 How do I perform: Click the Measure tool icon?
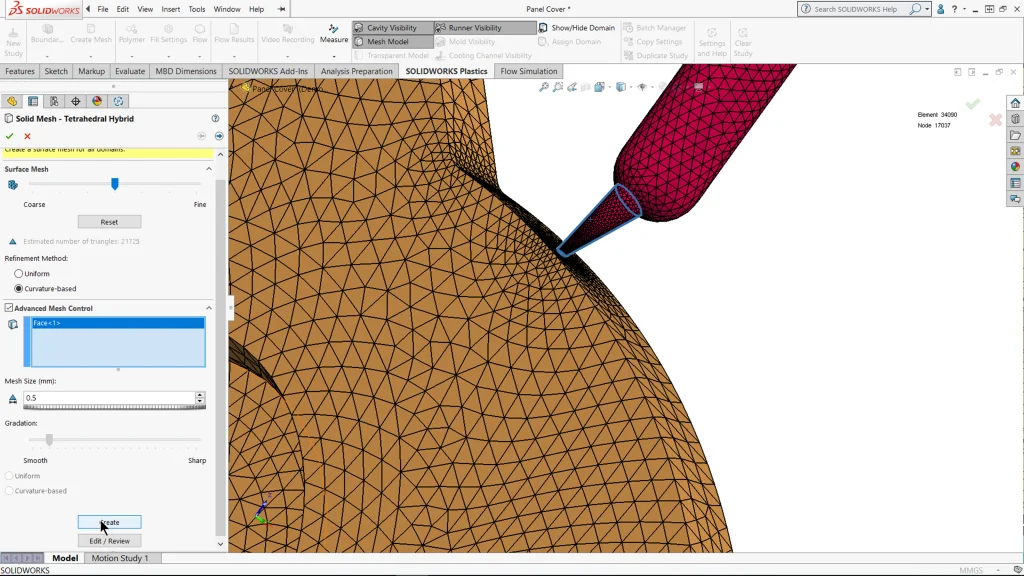(x=334, y=31)
